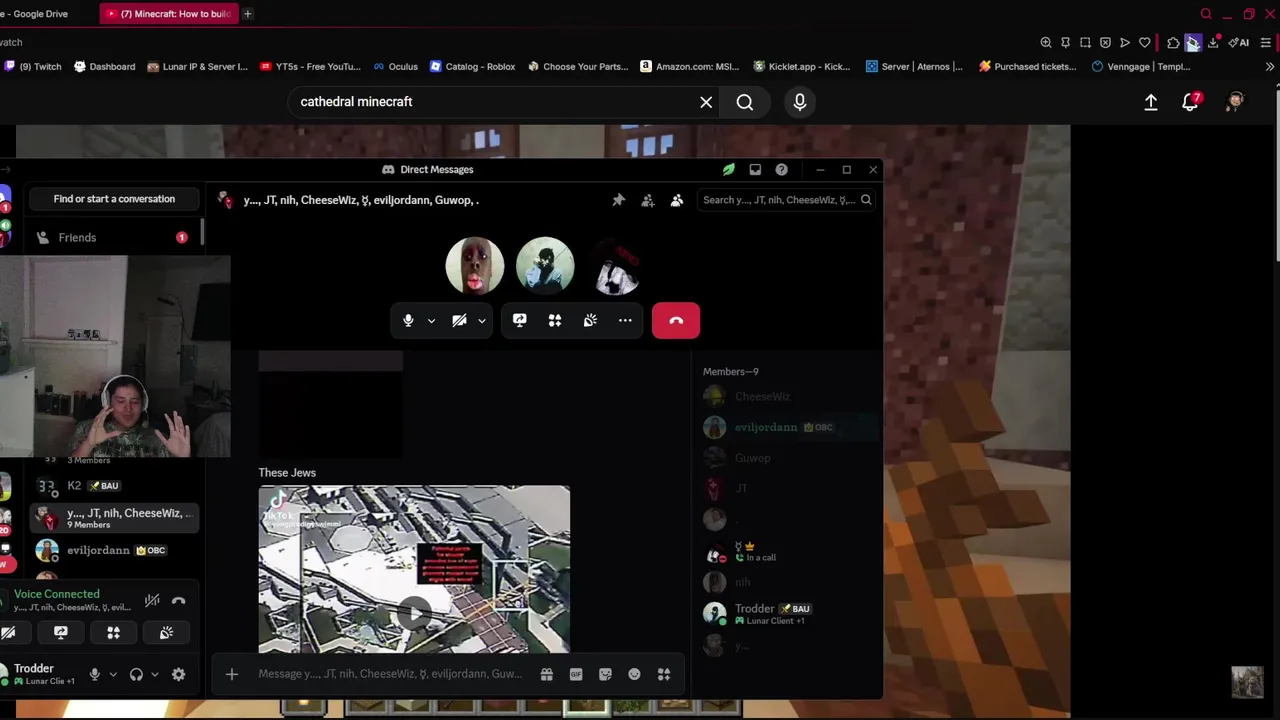The height and width of the screenshot is (720, 1280).
Task: Share screen from the voice panel
Action: [61, 632]
